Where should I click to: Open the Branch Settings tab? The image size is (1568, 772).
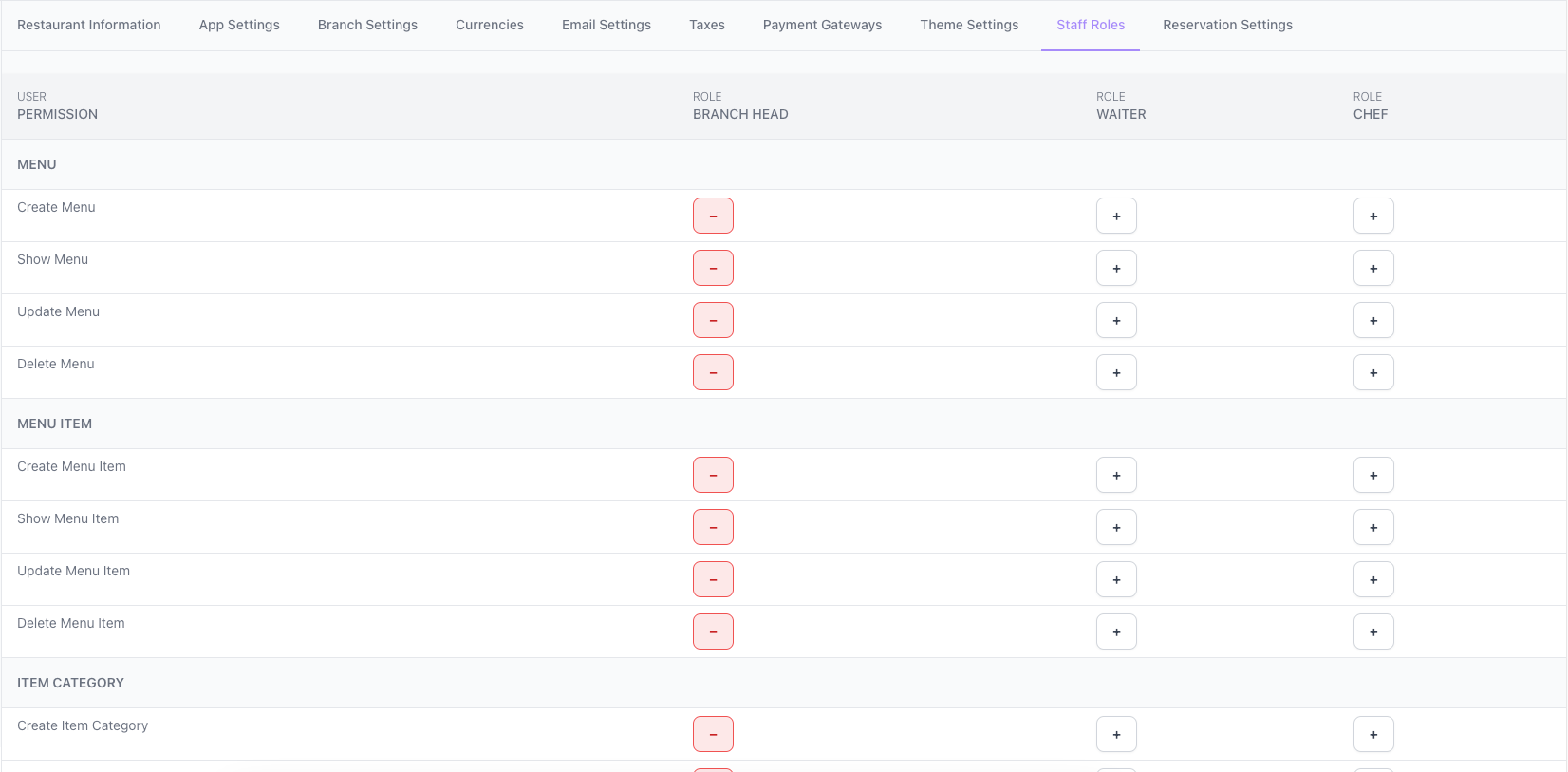click(x=367, y=25)
